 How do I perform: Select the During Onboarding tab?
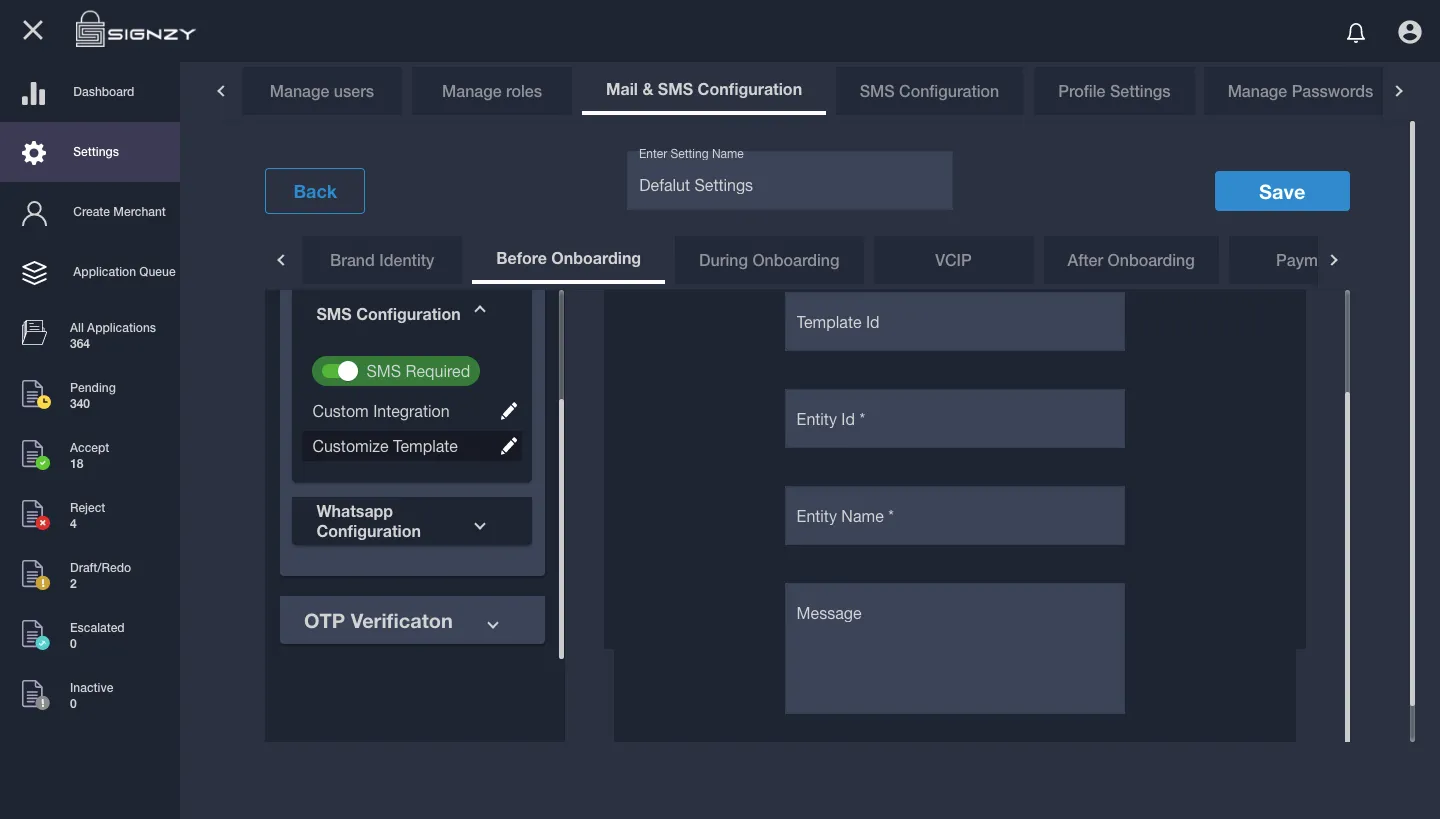769,260
